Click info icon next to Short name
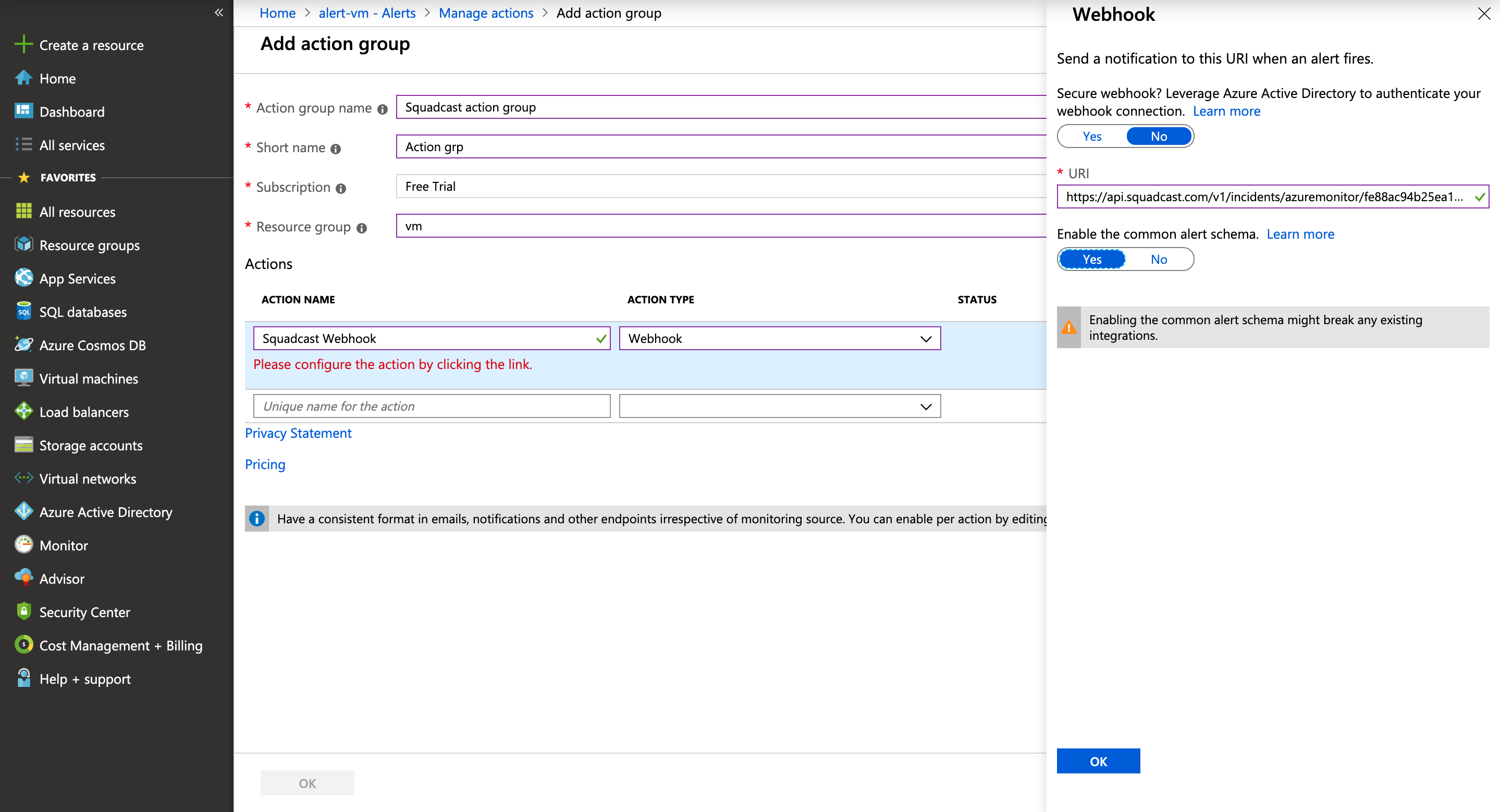The width and height of the screenshot is (1500, 812). point(336,149)
